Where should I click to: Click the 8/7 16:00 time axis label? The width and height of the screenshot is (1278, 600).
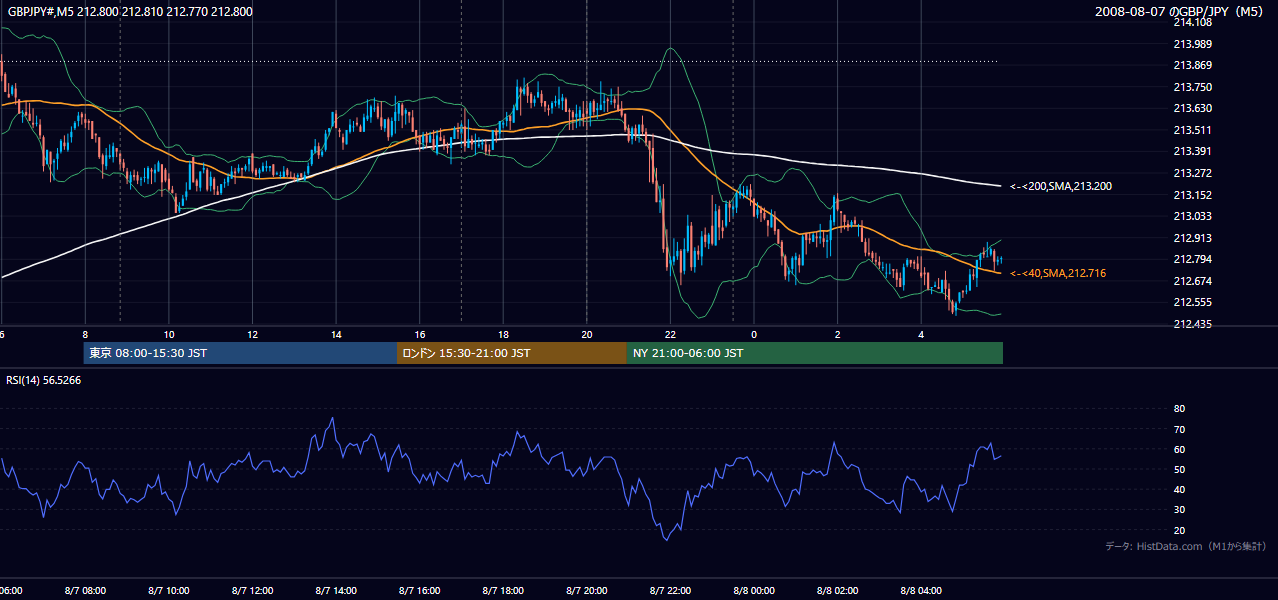[x=419, y=591]
